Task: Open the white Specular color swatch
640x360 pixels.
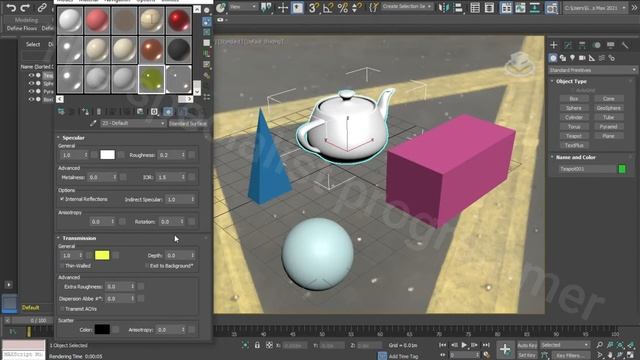Action: coord(107,155)
